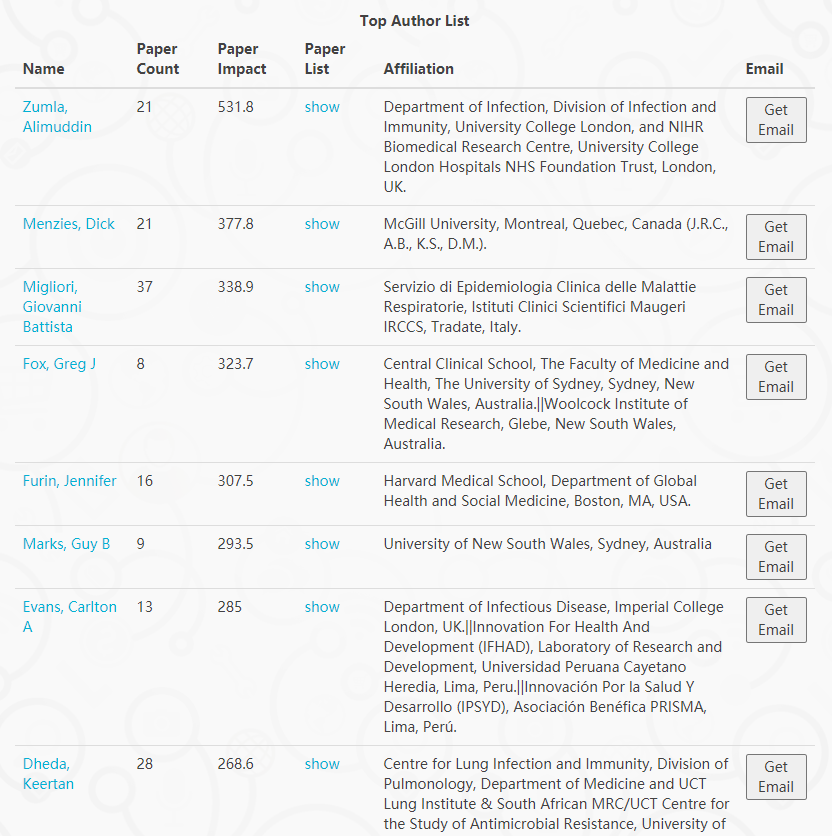Open Evans, Carlton A author link

[69, 617]
